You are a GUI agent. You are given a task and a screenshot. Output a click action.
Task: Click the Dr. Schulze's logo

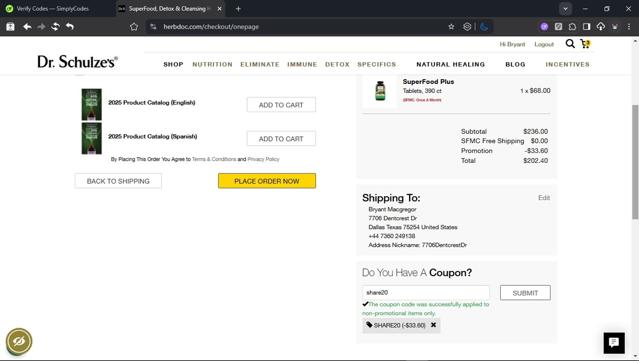coord(77,62)
